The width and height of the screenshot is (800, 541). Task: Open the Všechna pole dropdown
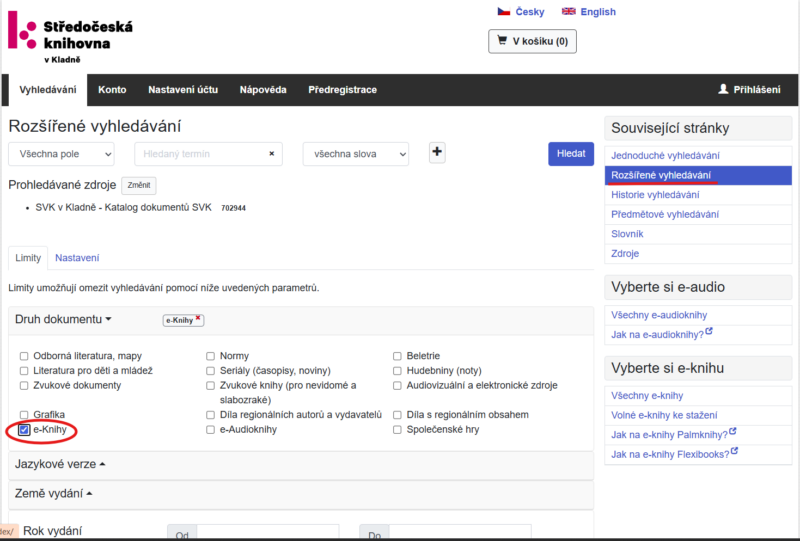tap(62, 154)
